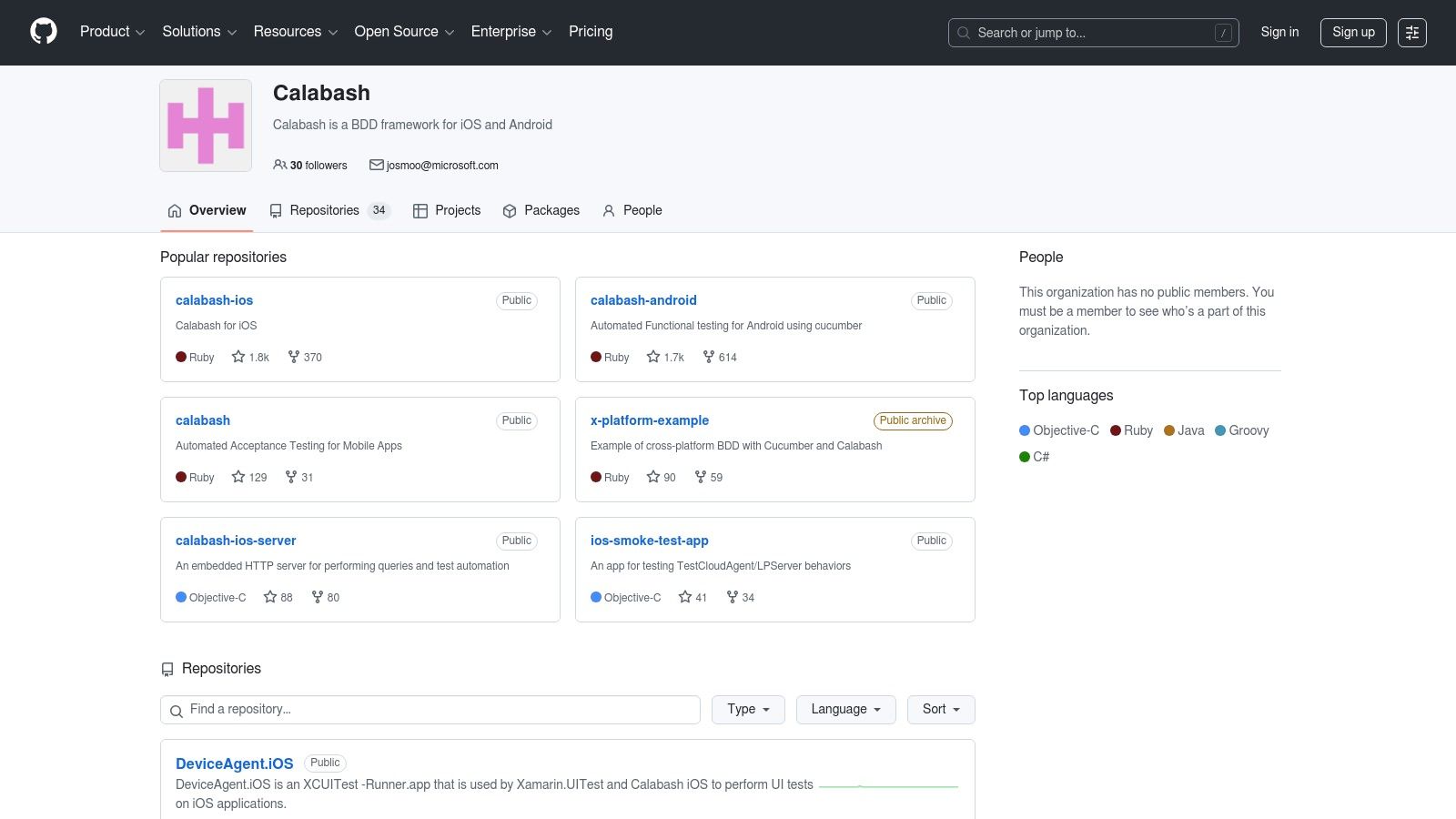Click fork icon on calabash card
The height and width of the screenshot is (819, 1456).
[x=291, y=477]
